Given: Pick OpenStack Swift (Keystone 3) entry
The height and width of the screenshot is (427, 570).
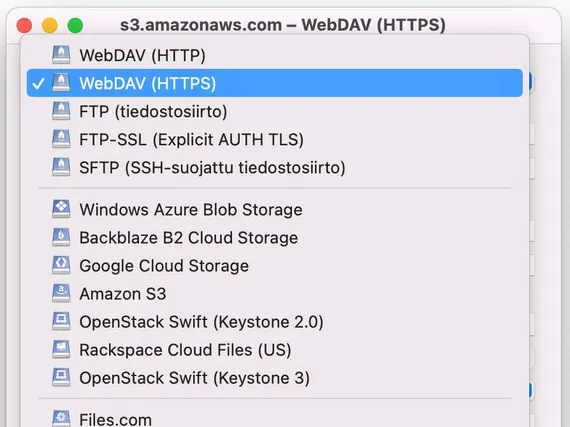Looking at the screenshot, I should point(275,378).
